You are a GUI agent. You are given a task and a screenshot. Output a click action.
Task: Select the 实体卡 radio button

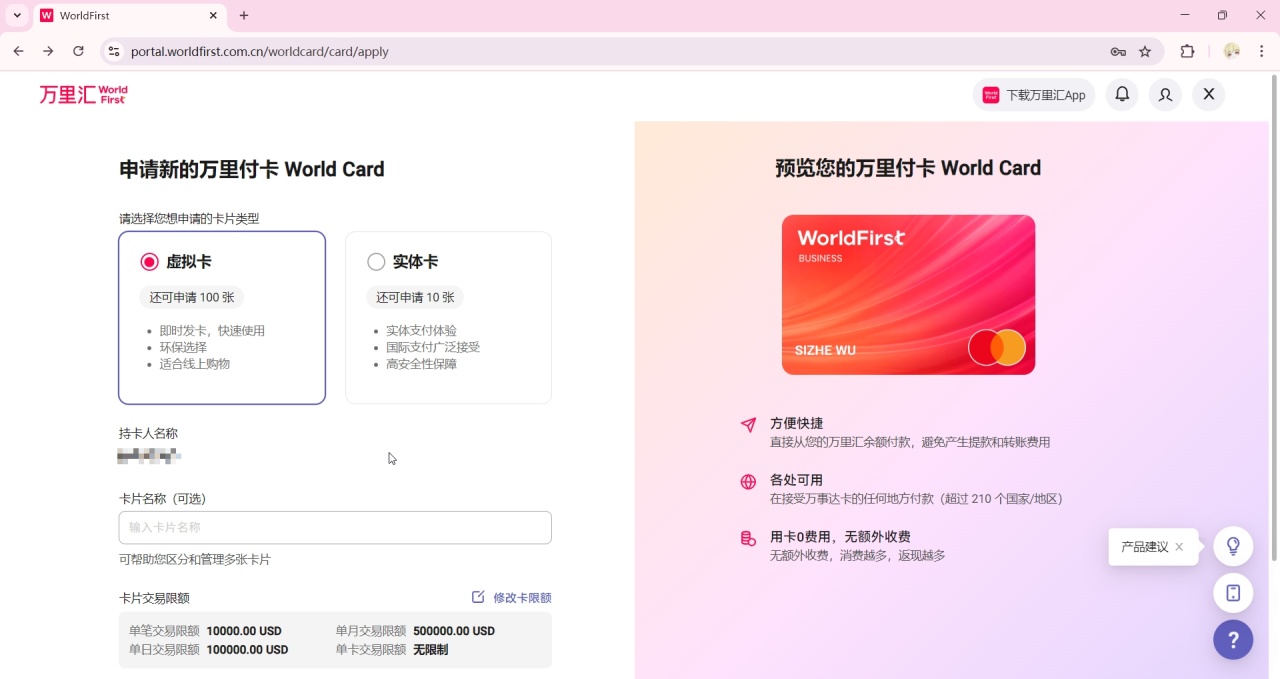[376, 262]
